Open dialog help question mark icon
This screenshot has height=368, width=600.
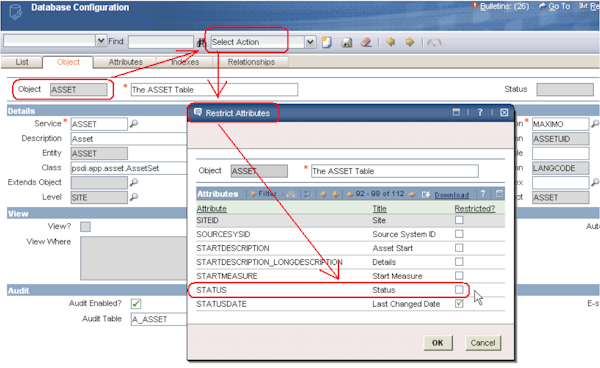coord(480,112)
